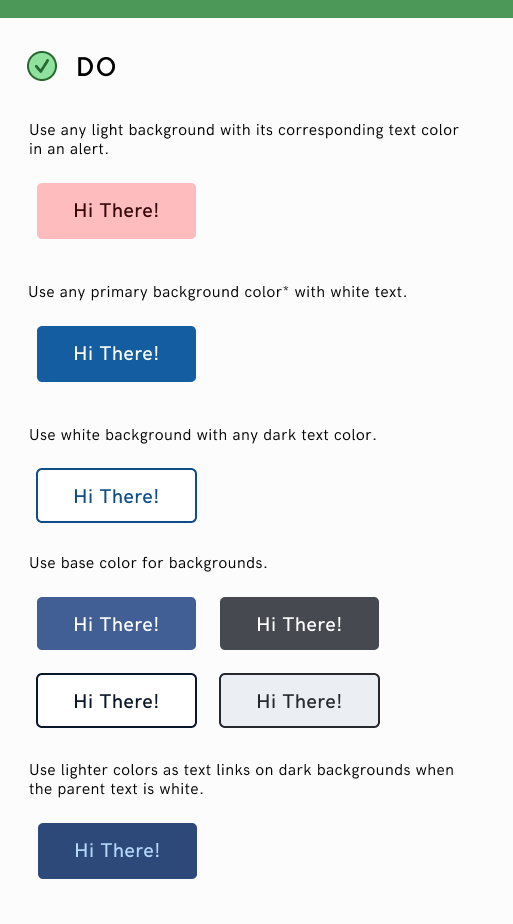Click the solid blue primary Hi There! button

click(117, 354)
